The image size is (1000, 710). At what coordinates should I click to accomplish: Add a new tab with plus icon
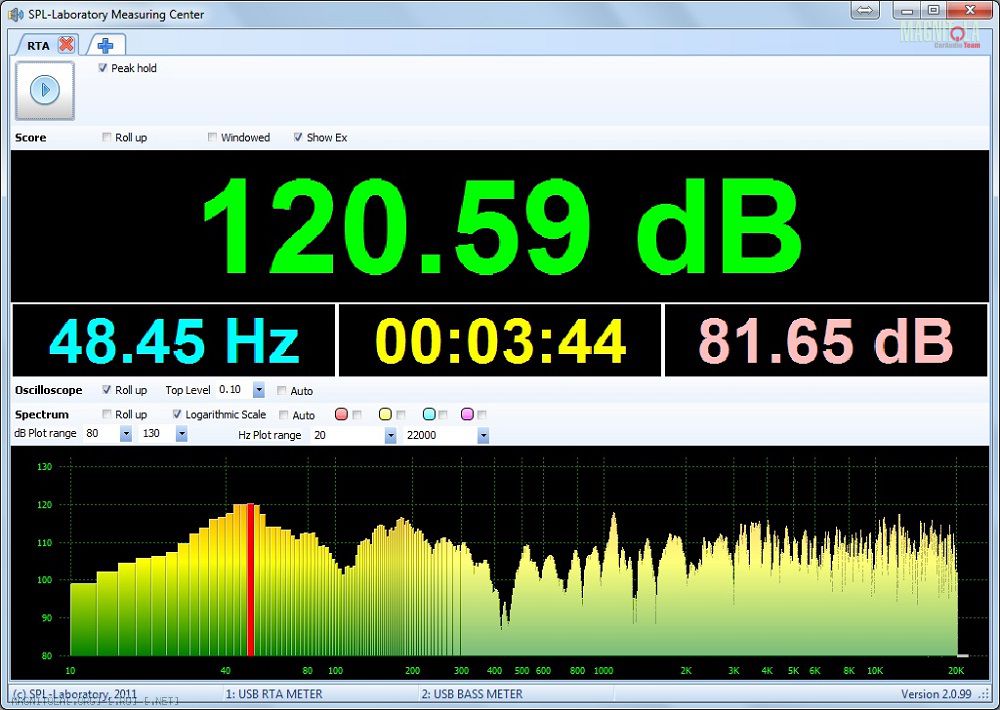[105, 44]
